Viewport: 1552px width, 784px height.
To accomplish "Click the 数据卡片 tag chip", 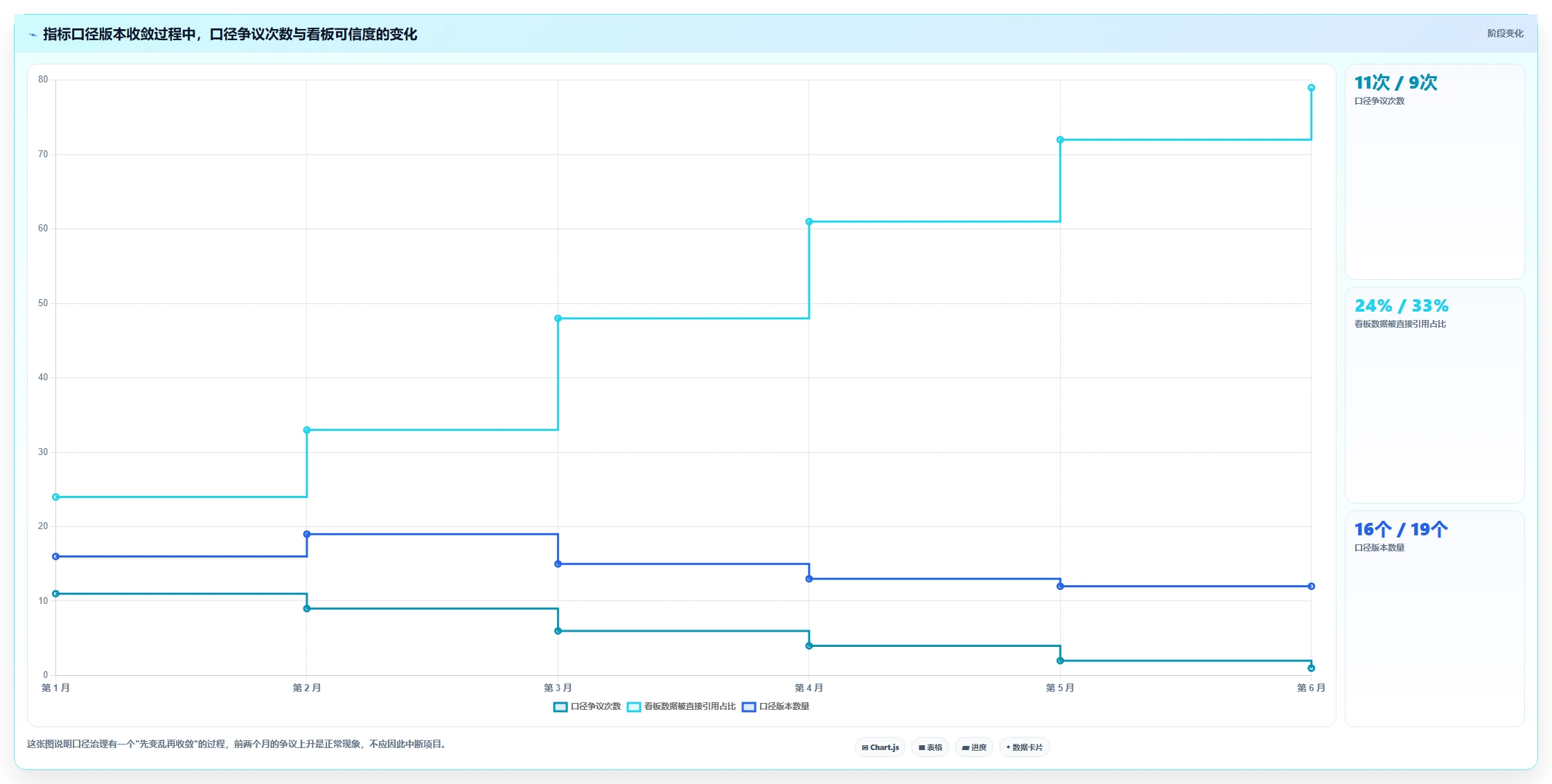I will (1024, 747).
